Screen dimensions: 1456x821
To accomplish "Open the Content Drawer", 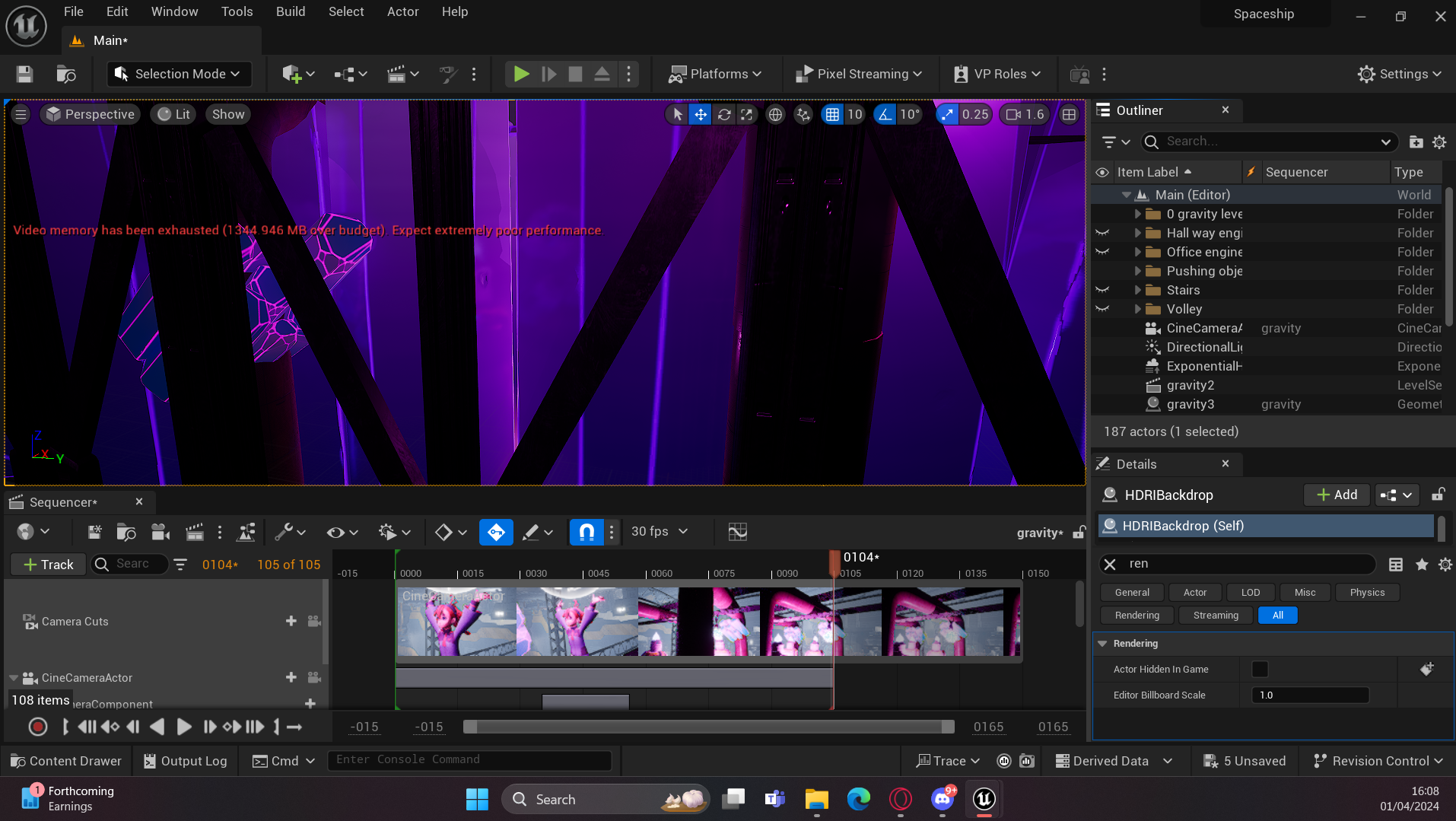I will tap(66, 761).
